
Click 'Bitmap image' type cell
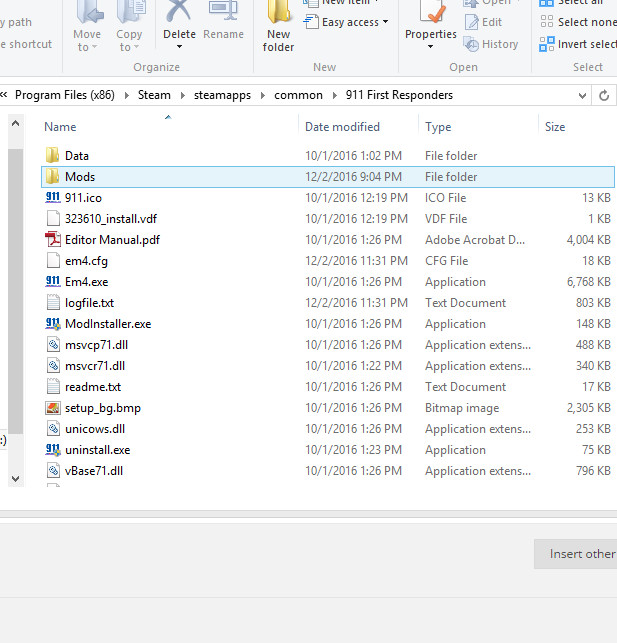[x=462, y=408]
